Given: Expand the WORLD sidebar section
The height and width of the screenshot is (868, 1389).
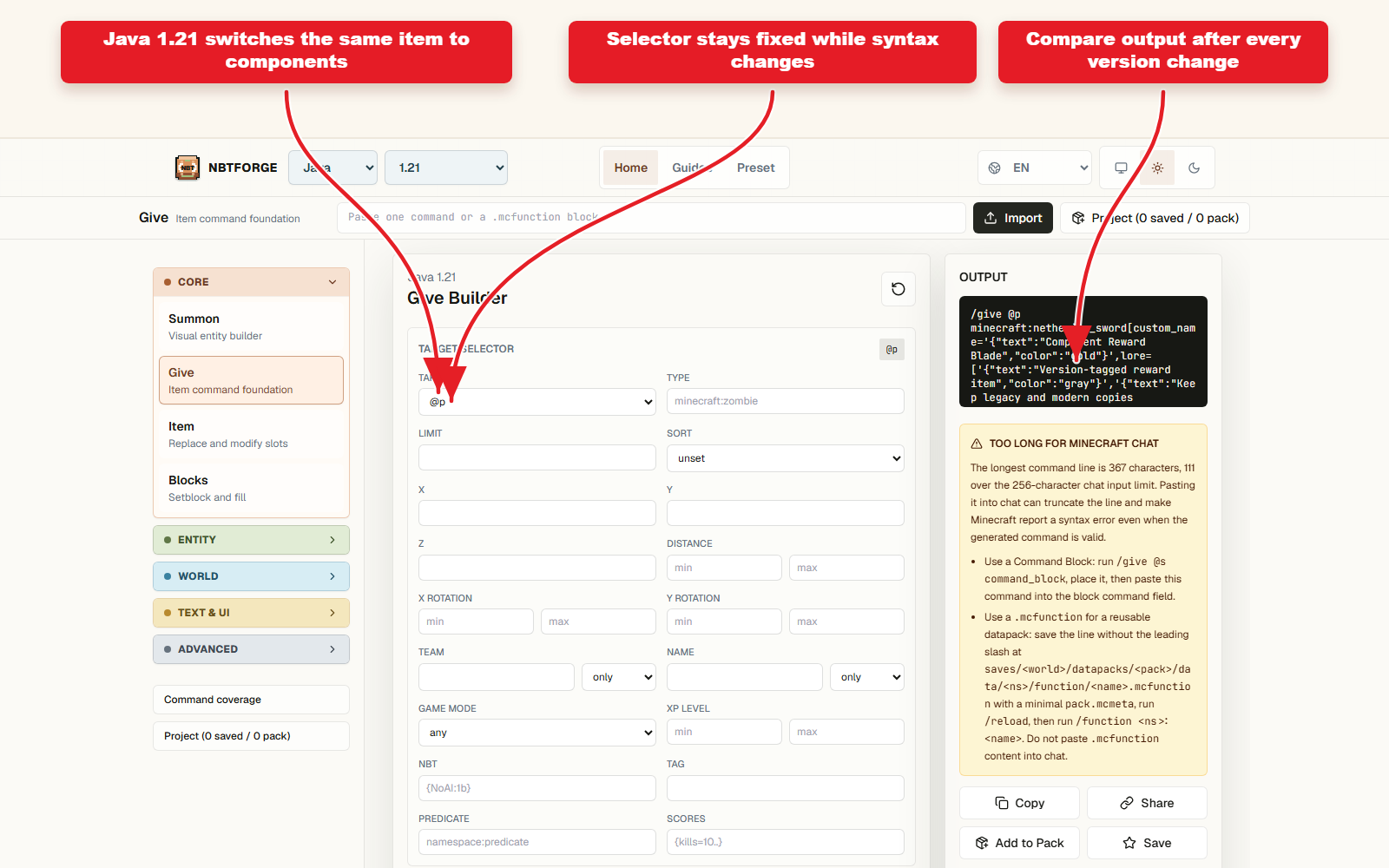Looking at the screenshot, I should click(252, 576).
